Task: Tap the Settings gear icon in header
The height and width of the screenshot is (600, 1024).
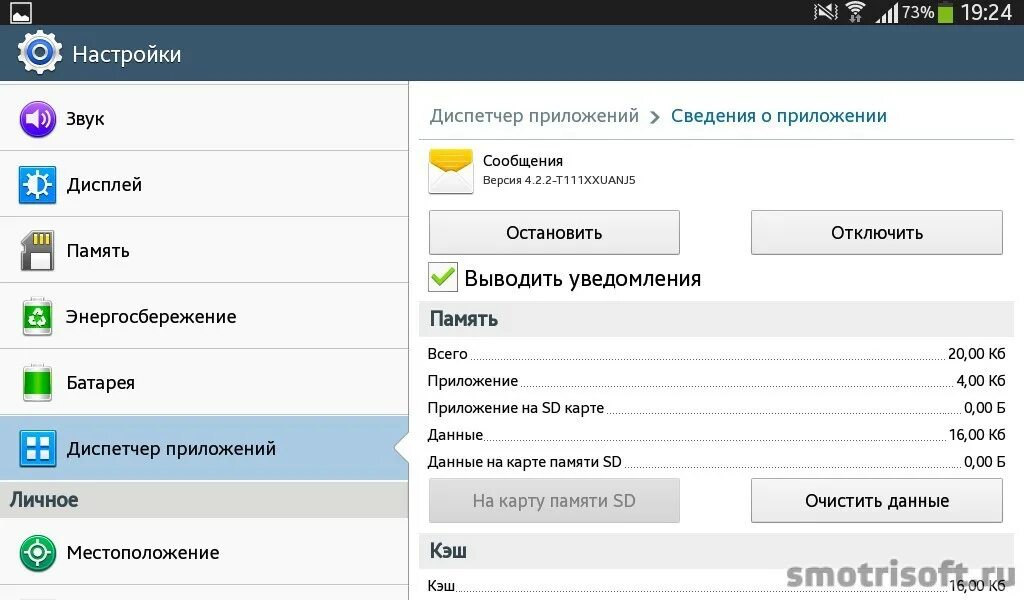Action: pos(39,53)
